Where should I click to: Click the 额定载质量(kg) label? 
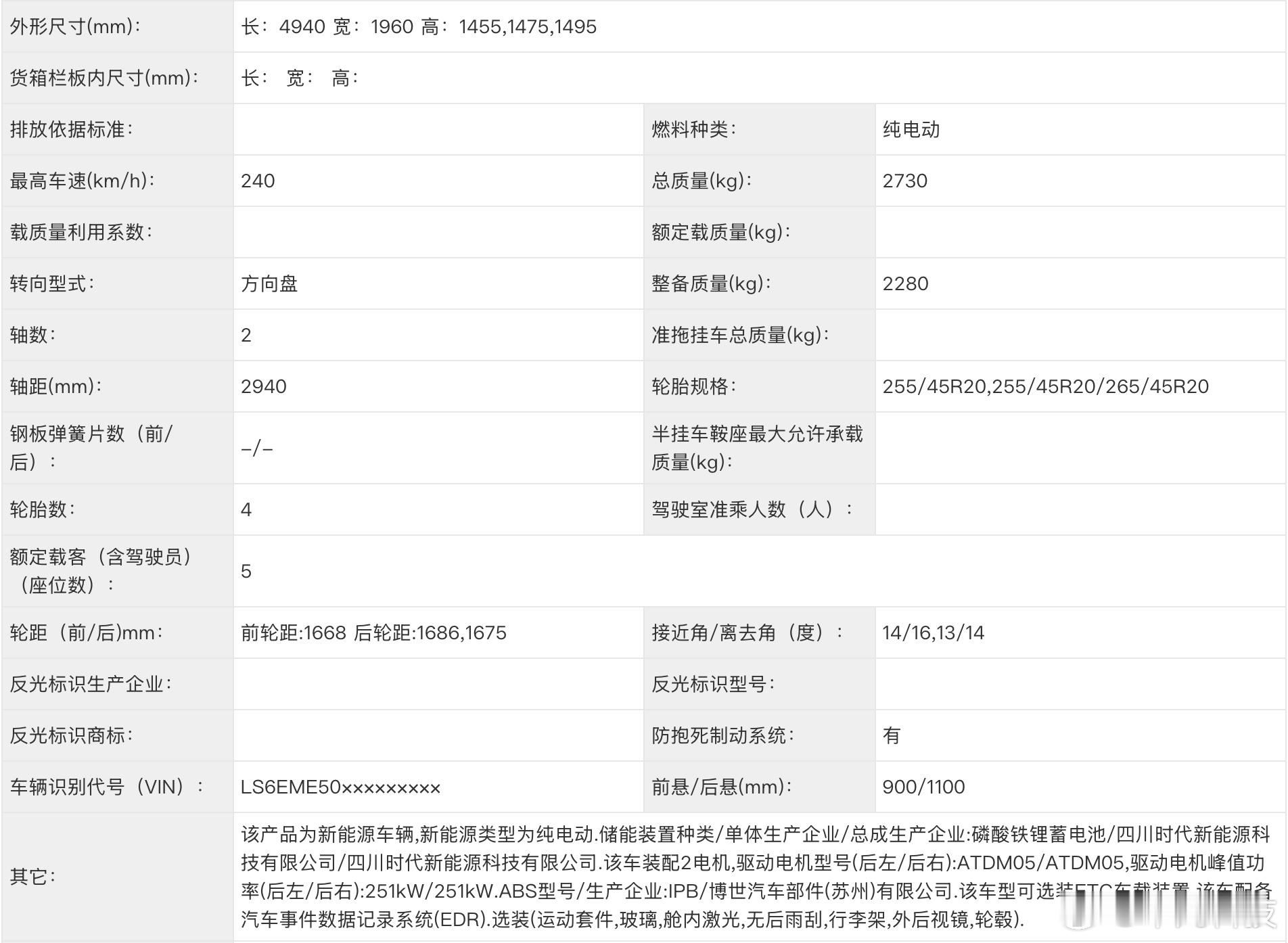tap(721, 233)
